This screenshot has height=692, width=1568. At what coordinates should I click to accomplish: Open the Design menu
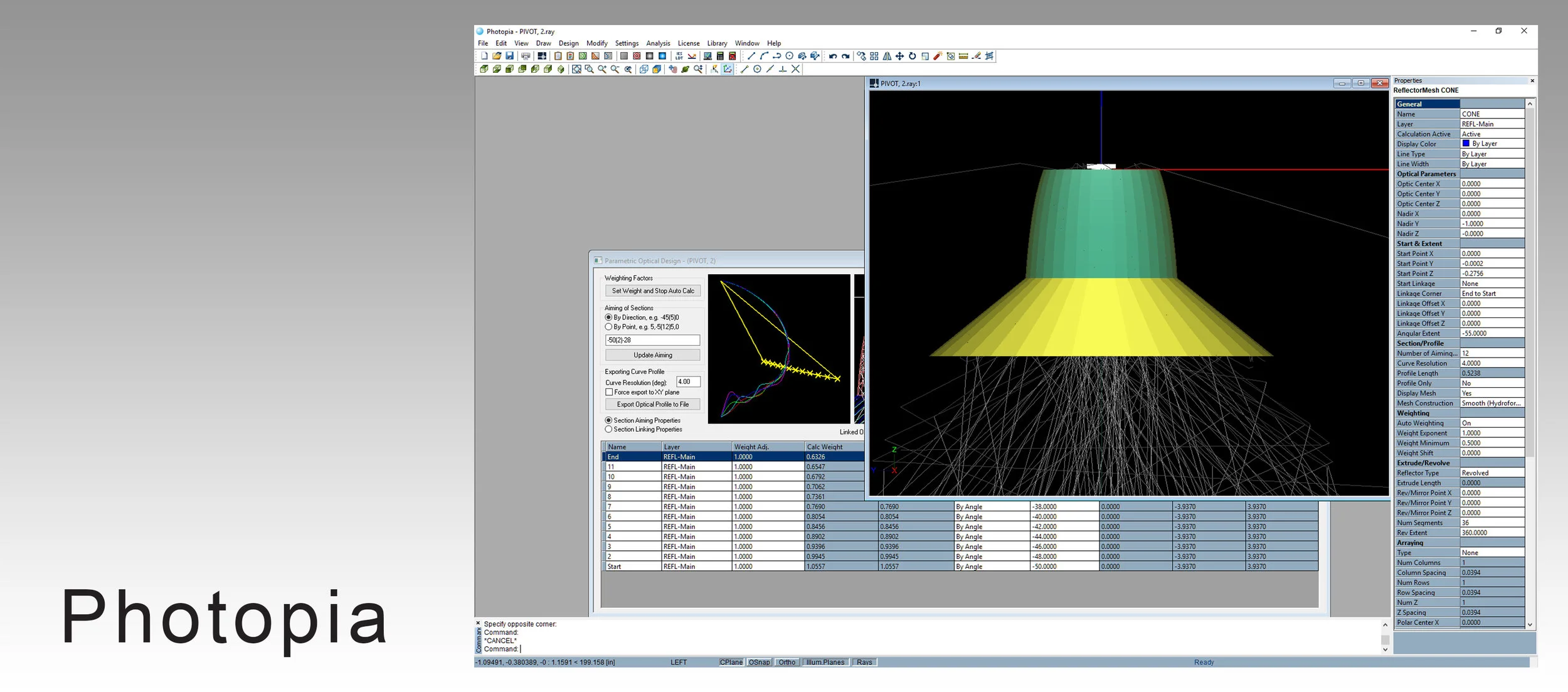click(x=569, y=43)
